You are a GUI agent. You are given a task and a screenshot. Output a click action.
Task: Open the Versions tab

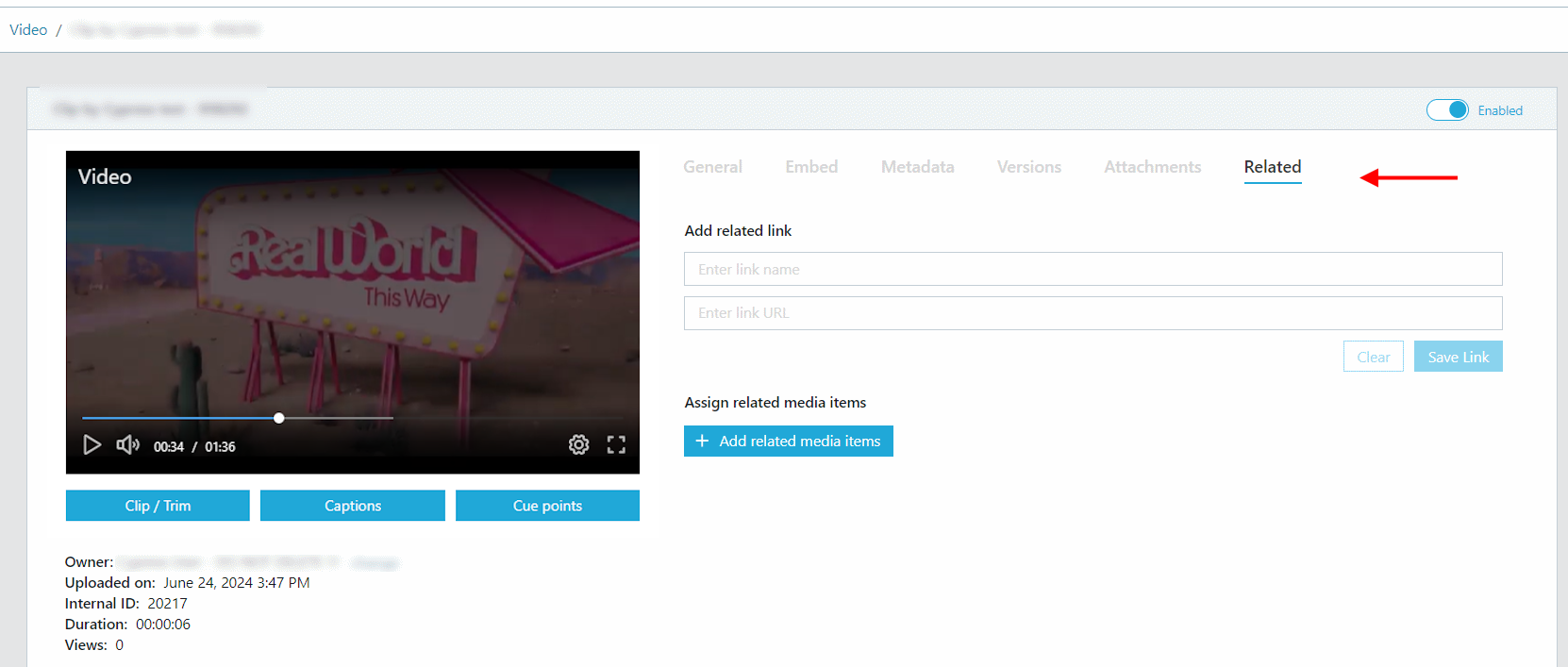(1029, 167)
